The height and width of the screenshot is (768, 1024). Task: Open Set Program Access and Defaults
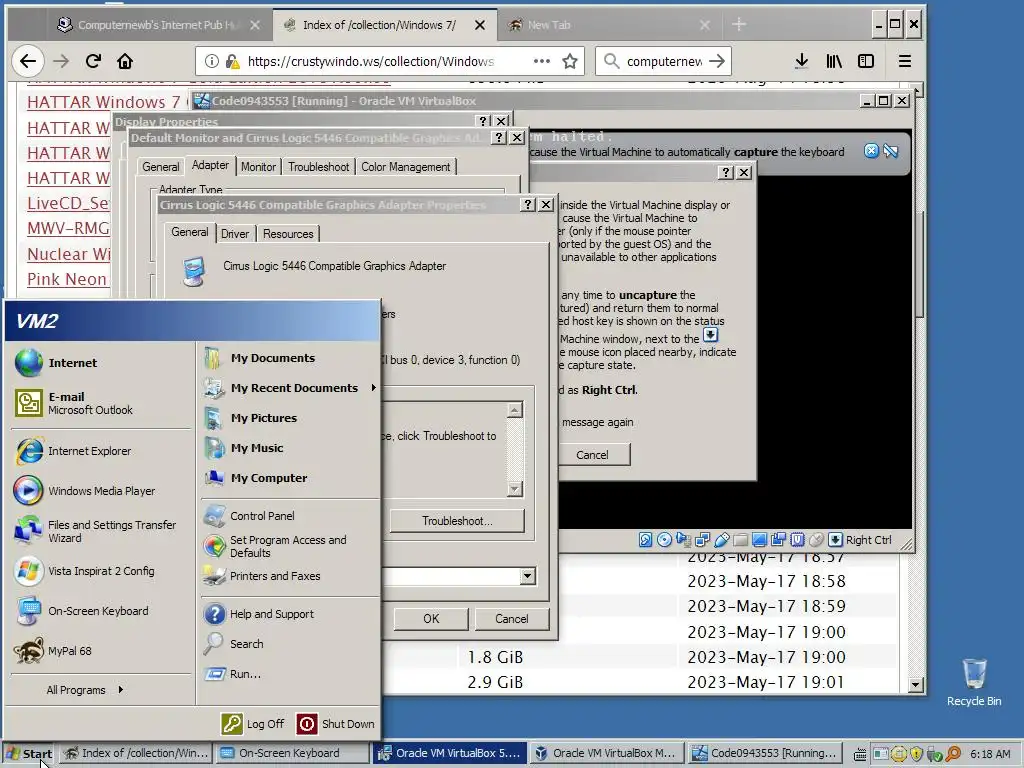coord(289,546)
